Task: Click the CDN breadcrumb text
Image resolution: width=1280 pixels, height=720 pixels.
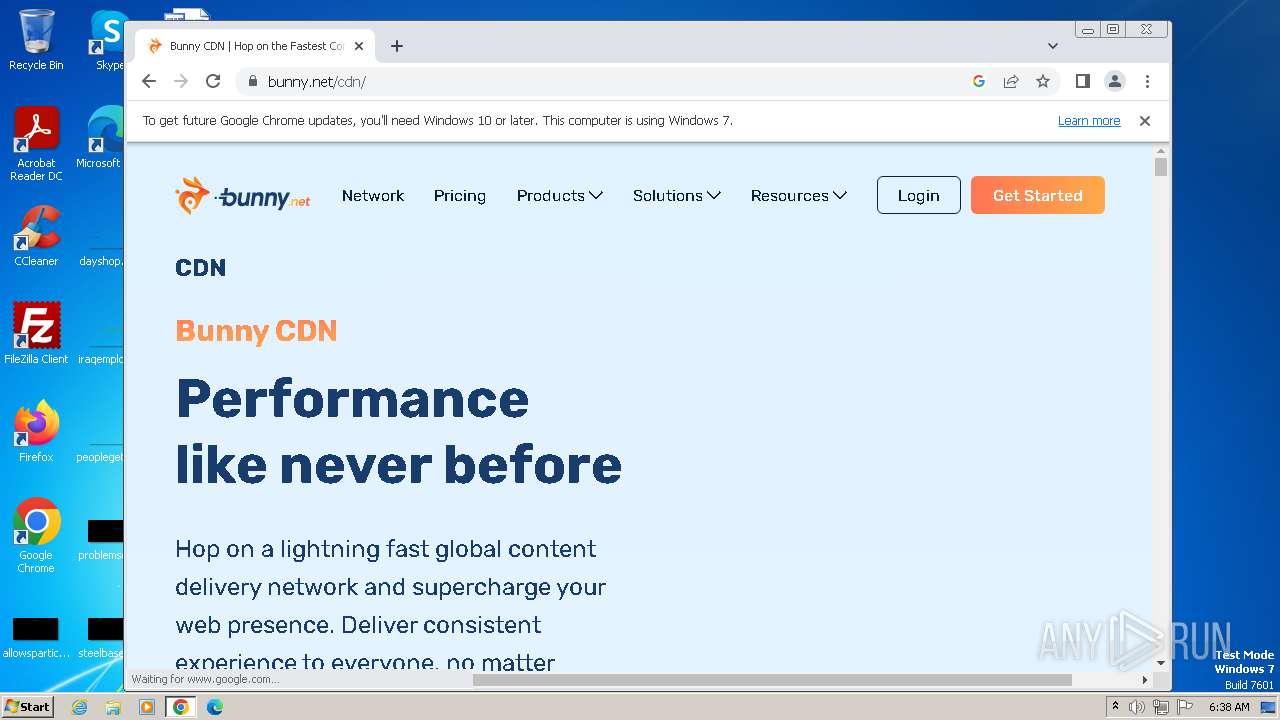Action: 201,268
